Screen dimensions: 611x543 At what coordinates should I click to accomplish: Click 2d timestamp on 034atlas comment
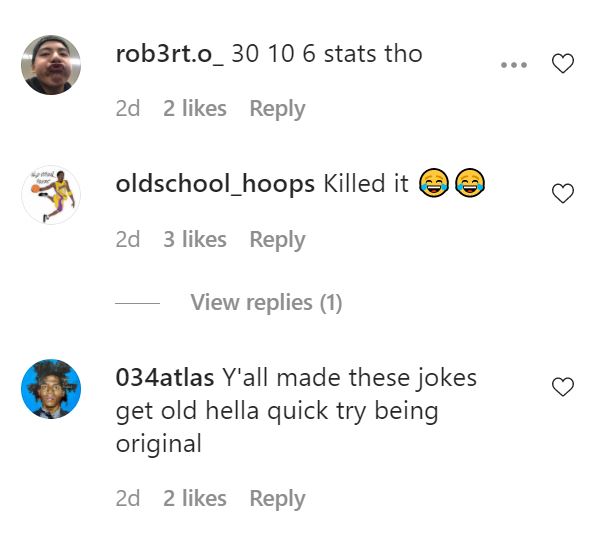pos(128,498)
